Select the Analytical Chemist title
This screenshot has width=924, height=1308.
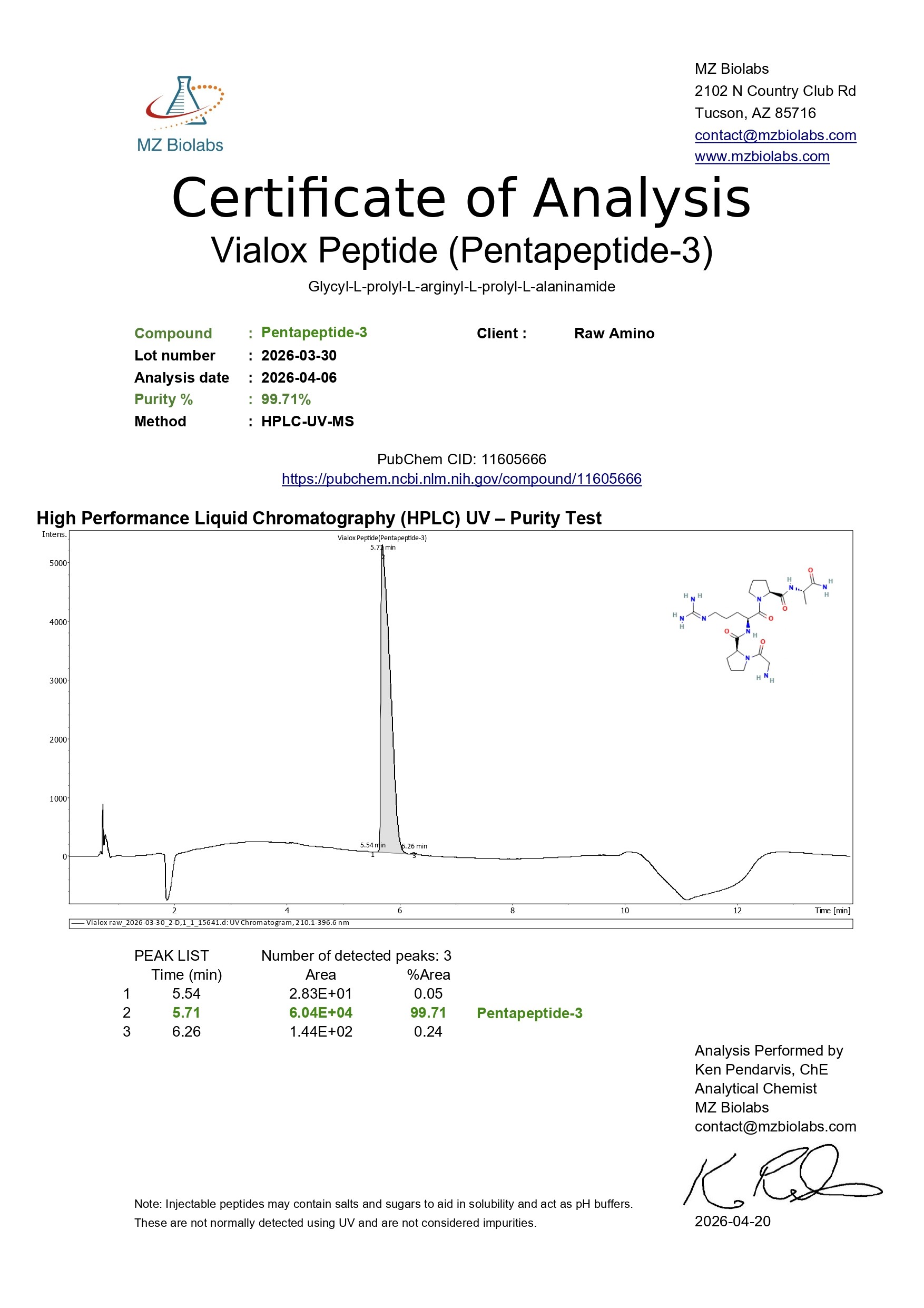(x=755, y=1088)
